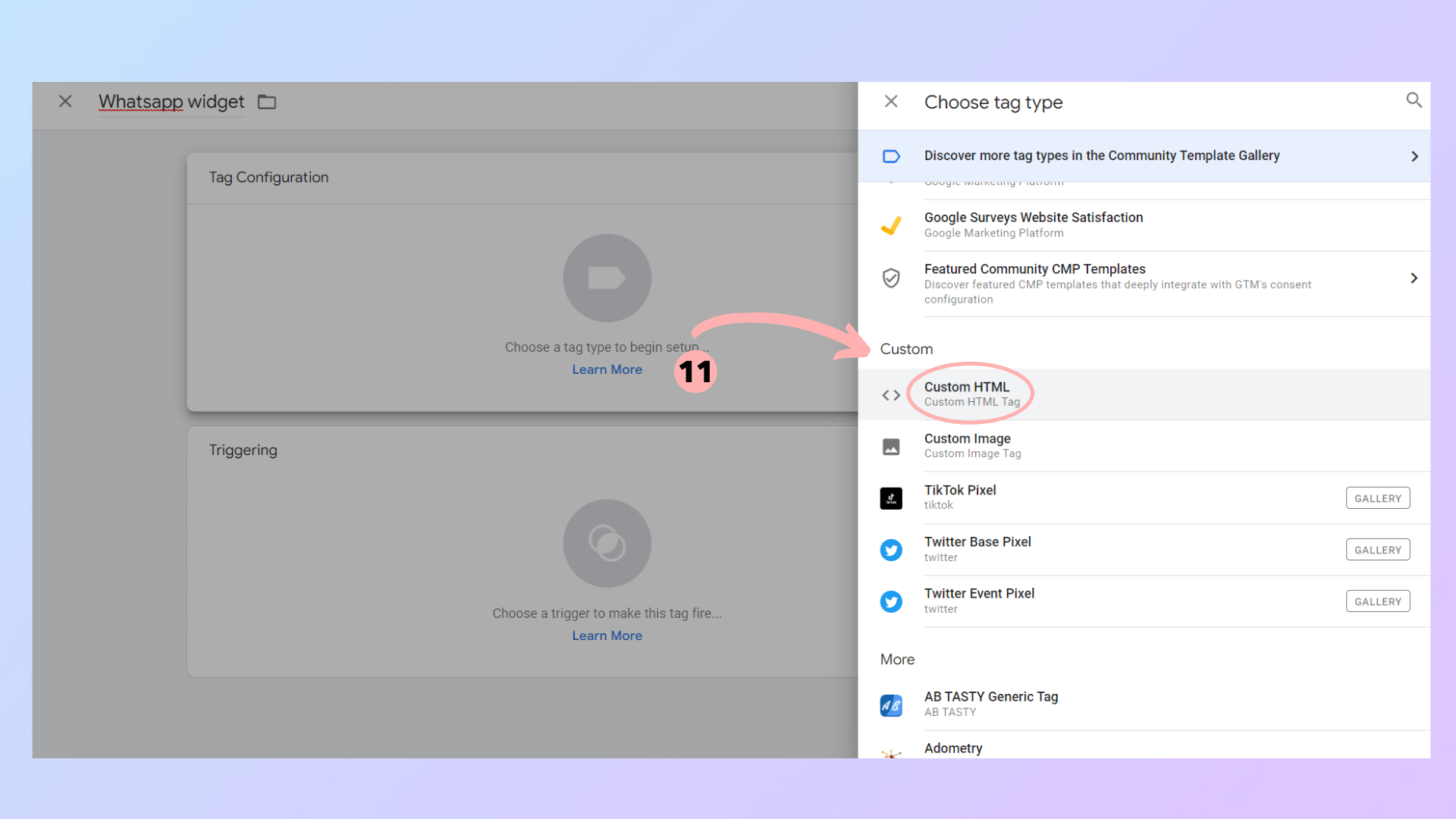
Task: Click the More section heading
Action: click(x=897, y=660)
